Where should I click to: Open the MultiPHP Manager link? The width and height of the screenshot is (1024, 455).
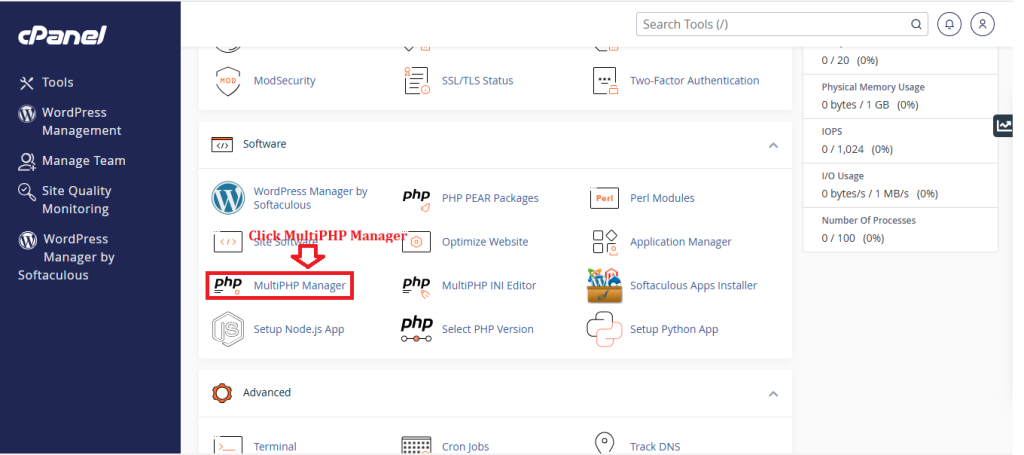tap(299, 286)
